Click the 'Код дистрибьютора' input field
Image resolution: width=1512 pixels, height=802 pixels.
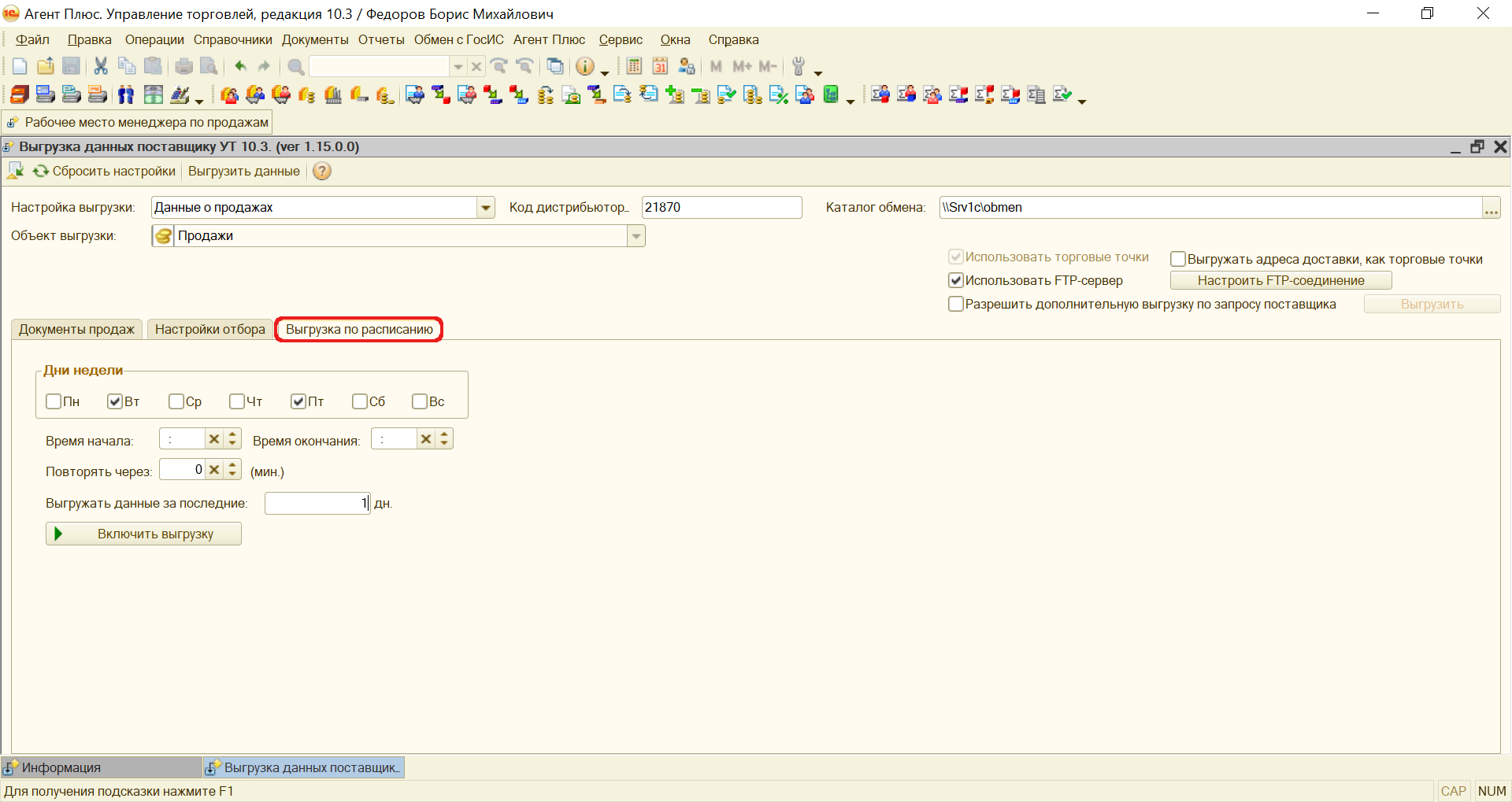tap(721, 208)
